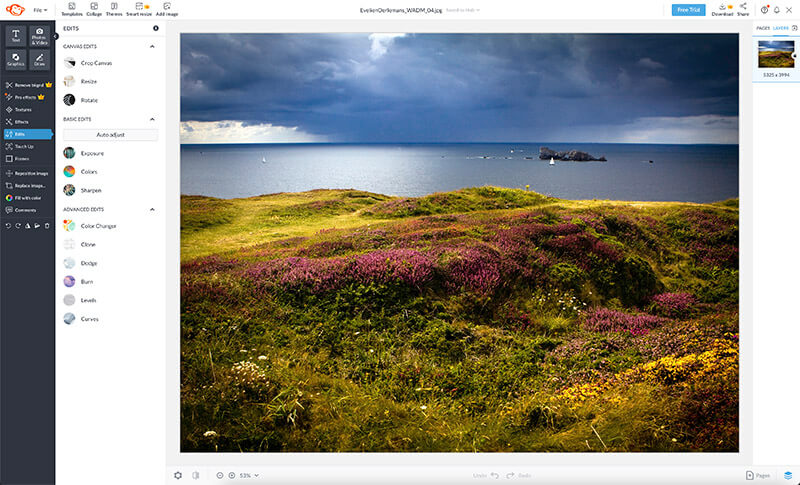Click the Auto adjust button
This screenshot has width=800, height=485.
(110, 134)
